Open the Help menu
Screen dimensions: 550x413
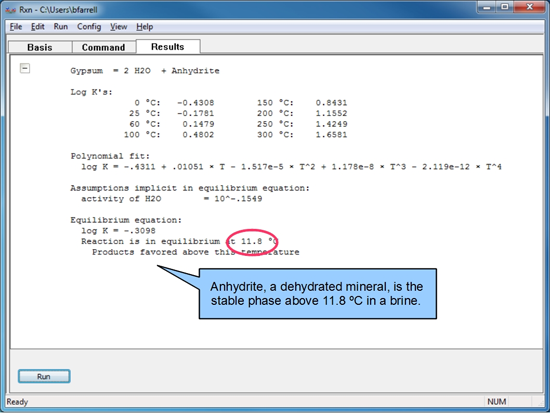pos(145,27)
